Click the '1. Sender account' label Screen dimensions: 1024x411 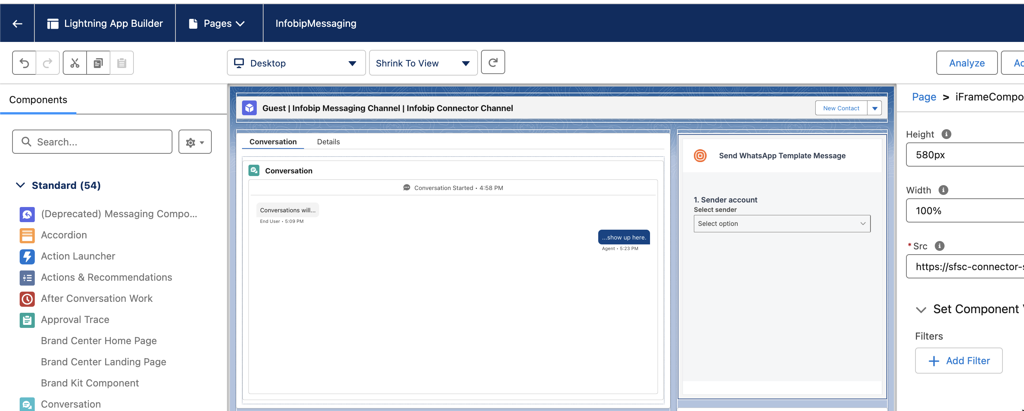(726, 200)
